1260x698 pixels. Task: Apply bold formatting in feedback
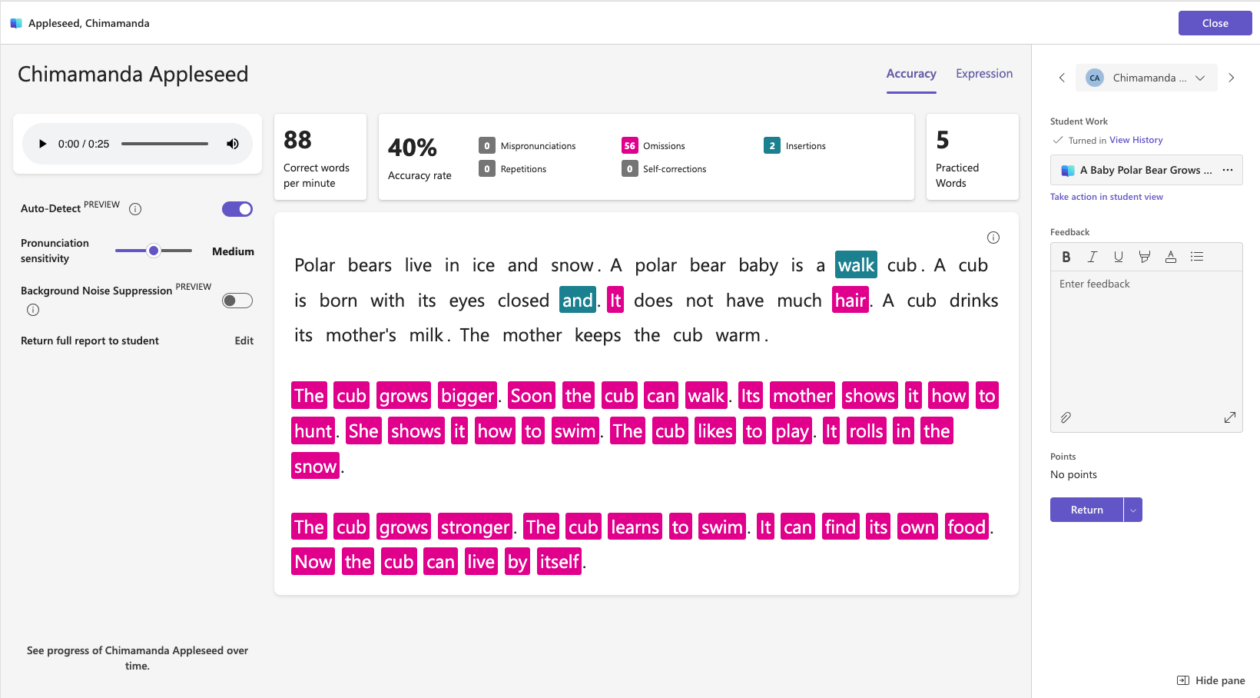(1066, 257)
